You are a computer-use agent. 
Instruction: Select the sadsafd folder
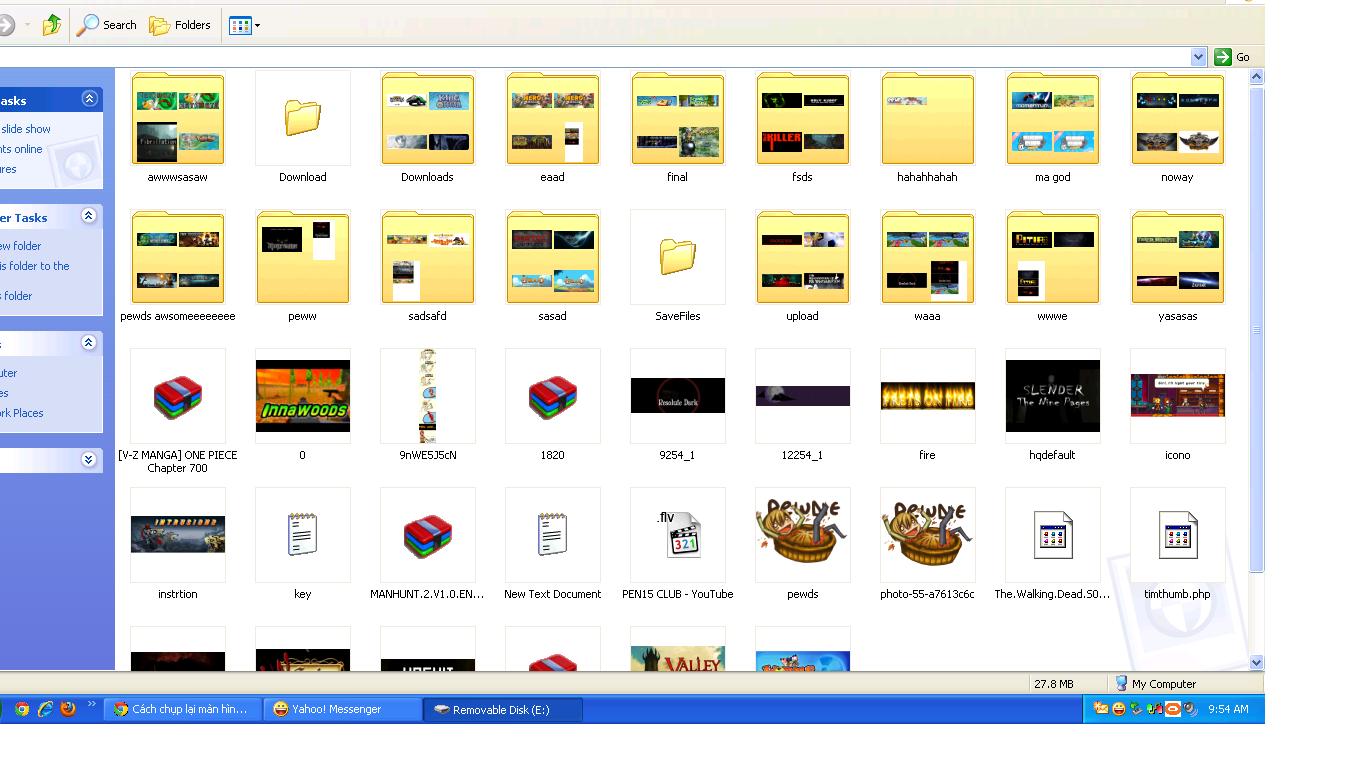point(428,267)
